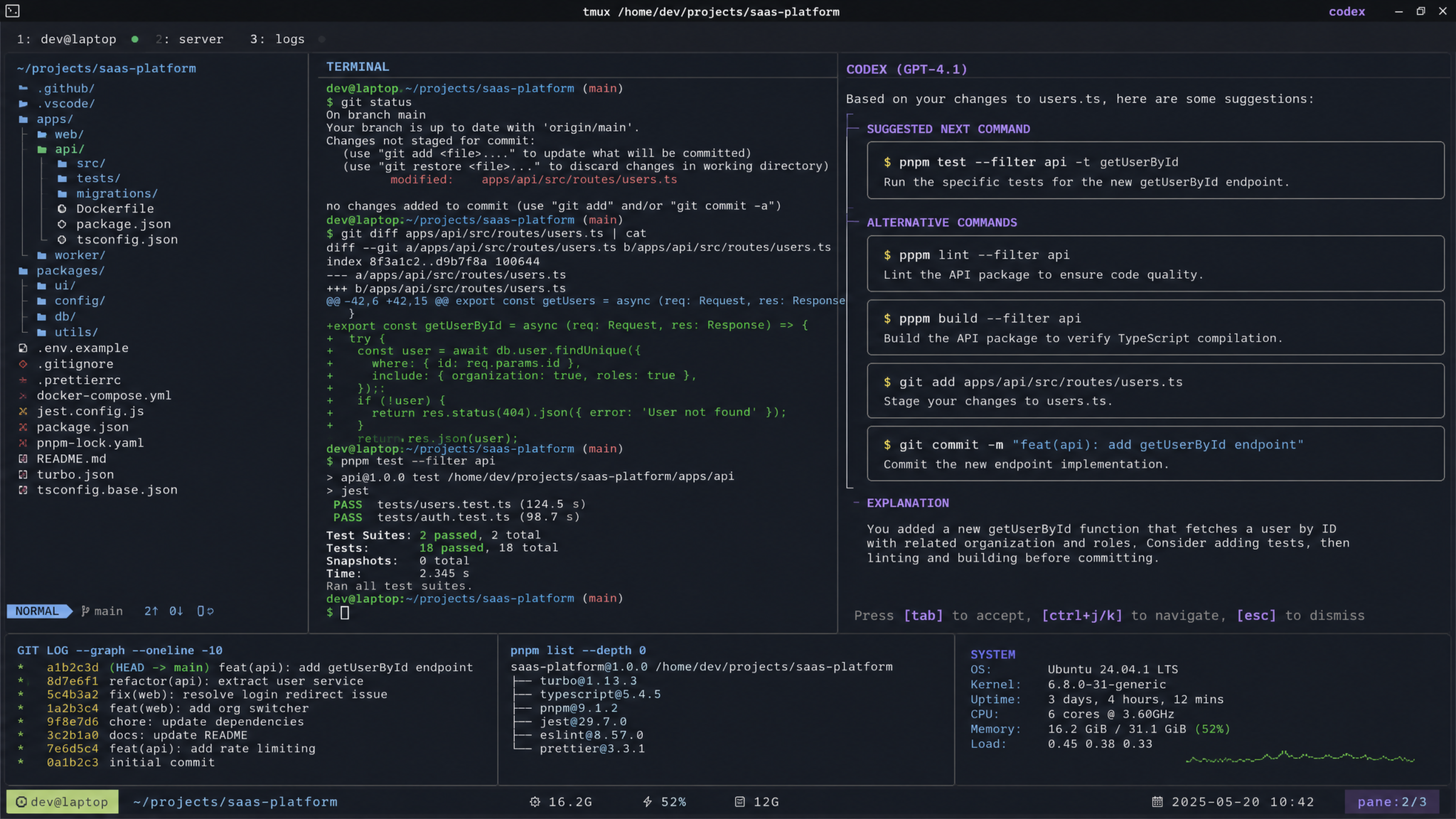
Task: Select the pppm lint --filter api command
Action: pyautogui.click(x=1155, y=264)
